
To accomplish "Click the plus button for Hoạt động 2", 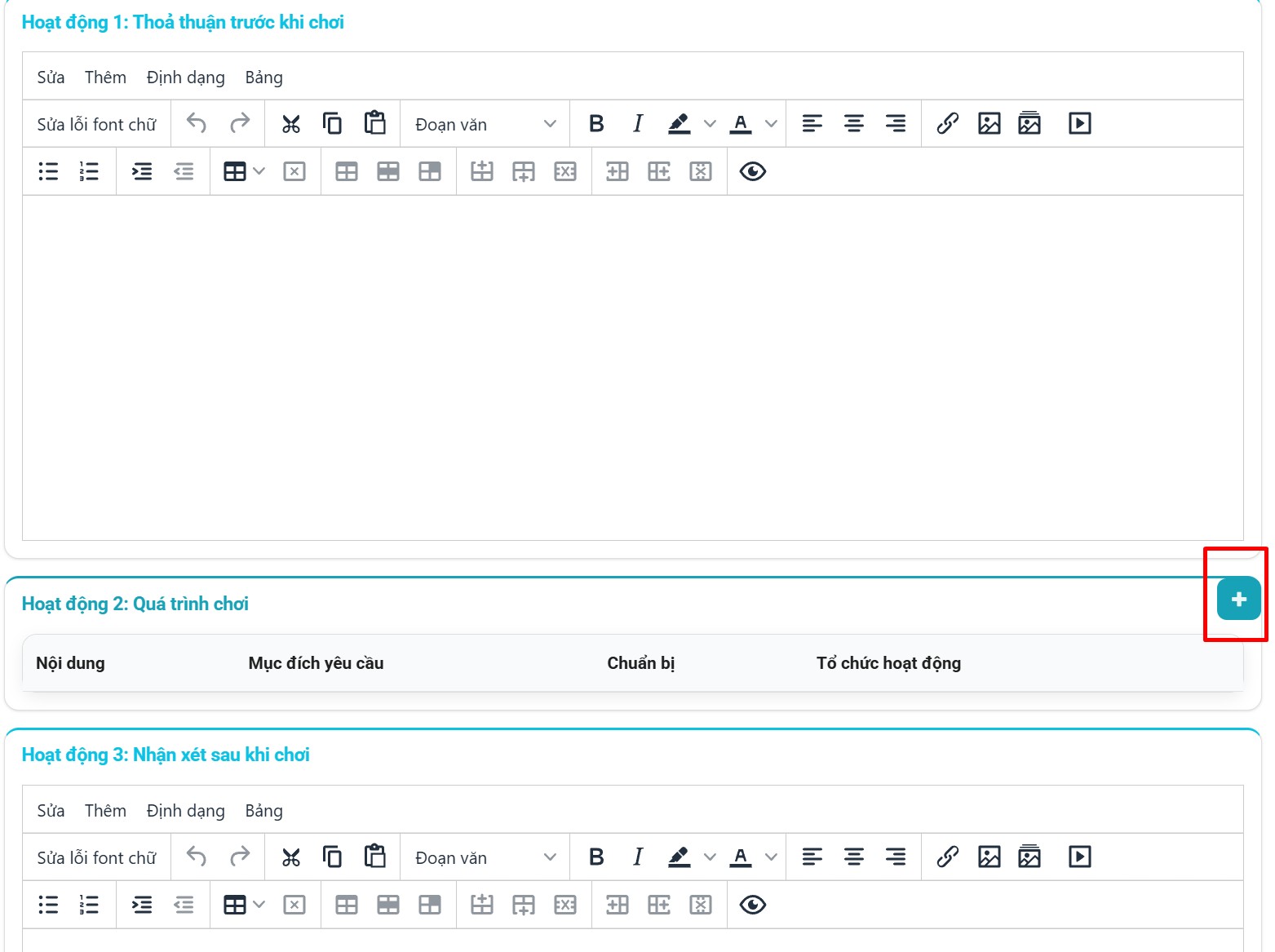I will 1238,600.
